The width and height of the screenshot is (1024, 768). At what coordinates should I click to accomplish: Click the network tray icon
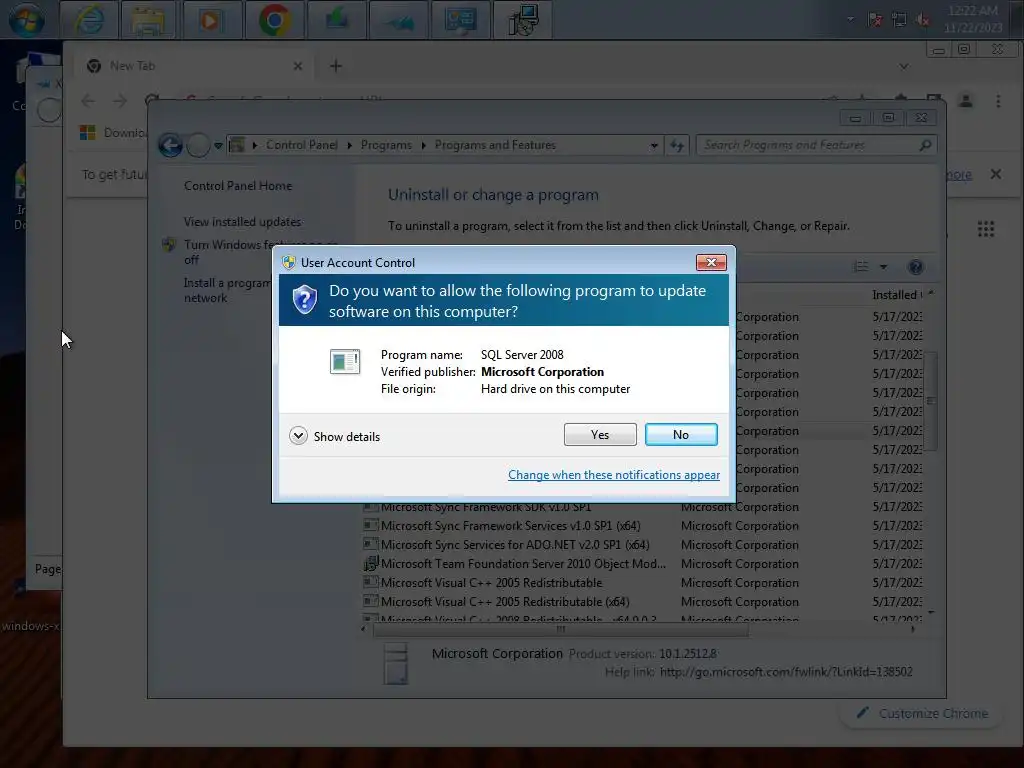pyautogui.click(x=899, y=20)
